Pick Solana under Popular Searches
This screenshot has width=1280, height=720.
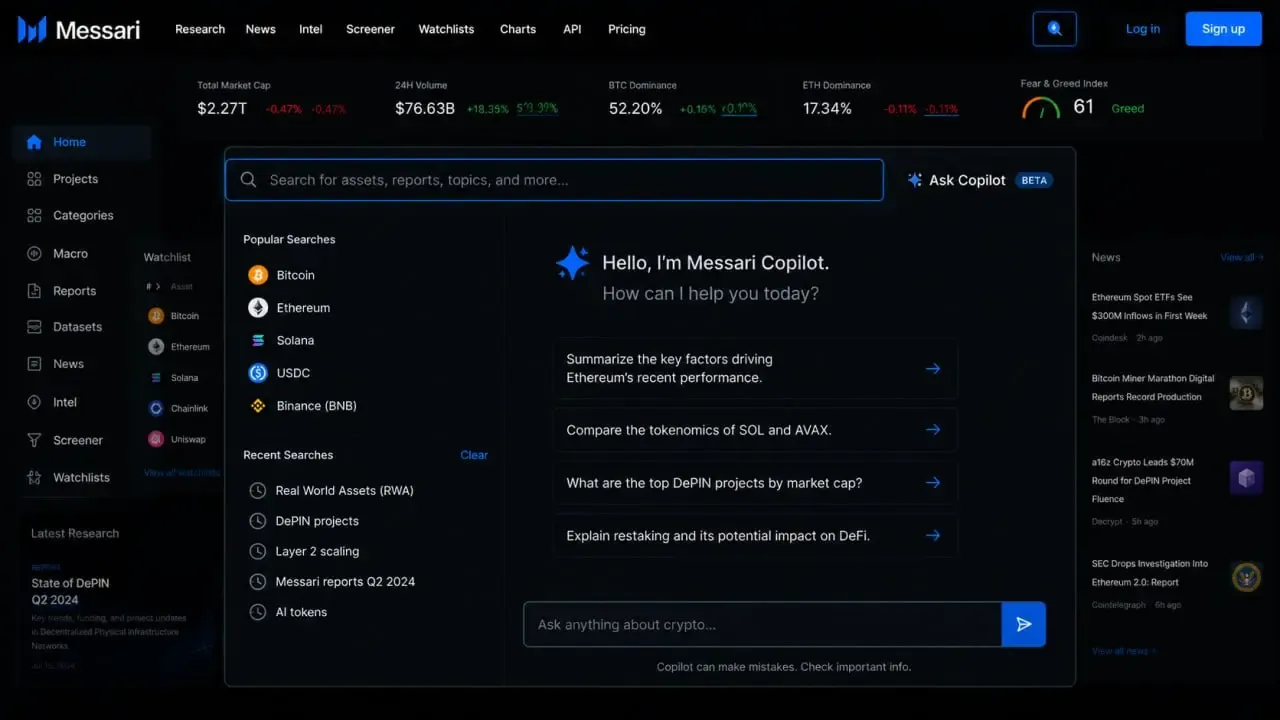tap(282, 340)
